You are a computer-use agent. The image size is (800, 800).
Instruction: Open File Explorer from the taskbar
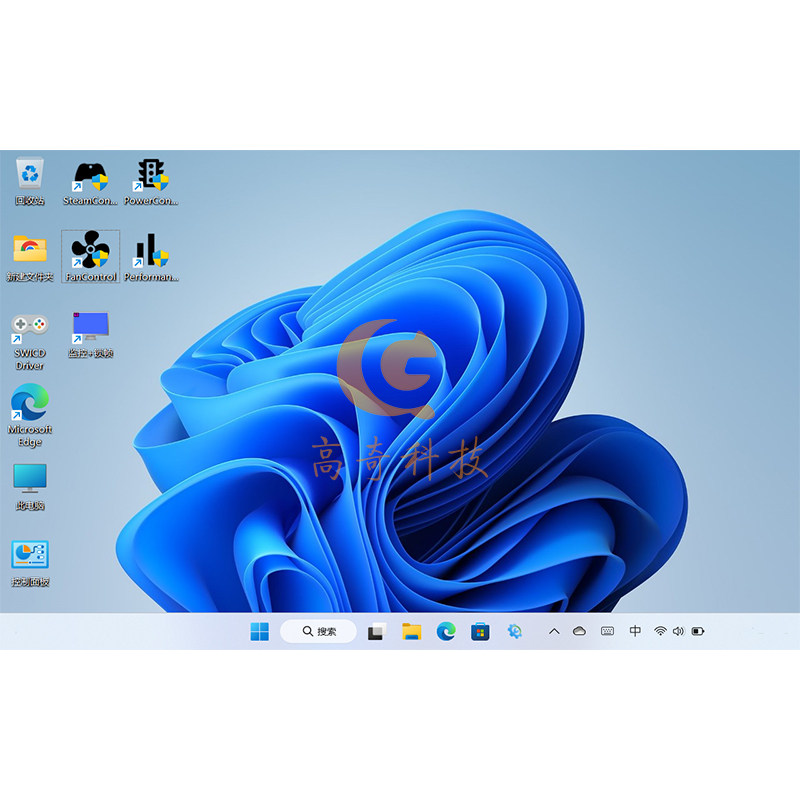pos(411,632)
